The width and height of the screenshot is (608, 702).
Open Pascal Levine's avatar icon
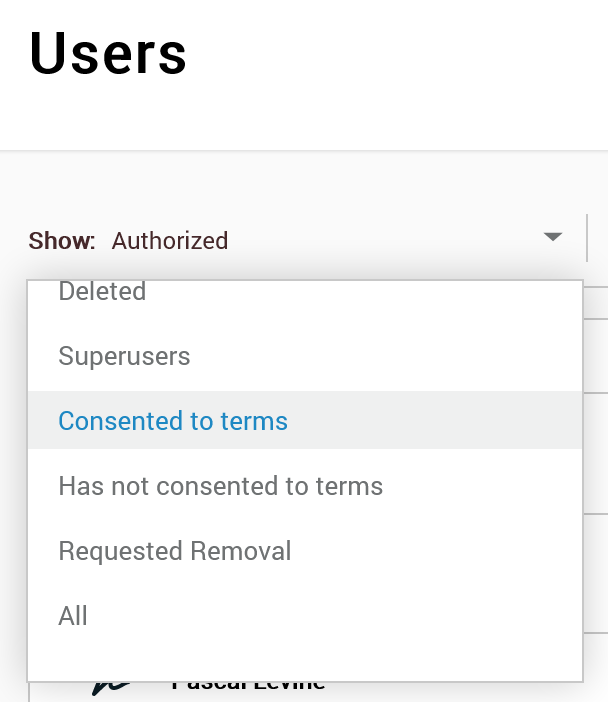pyautogui.click(x=112, y=689)
